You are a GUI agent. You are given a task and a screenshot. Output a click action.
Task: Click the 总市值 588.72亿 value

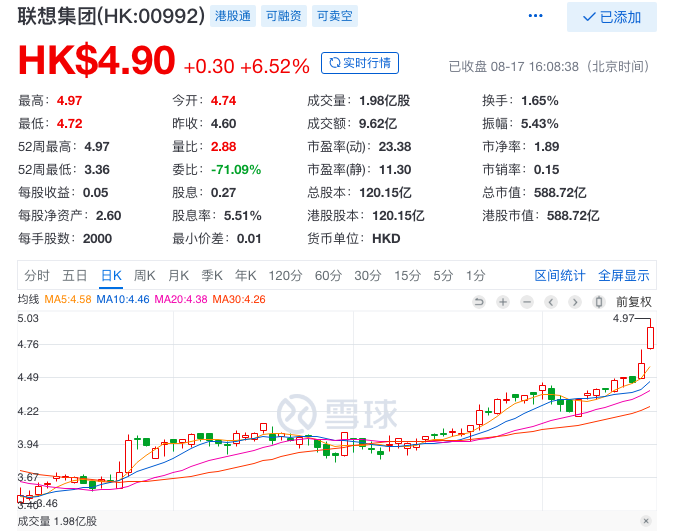(x=560, y=192)
